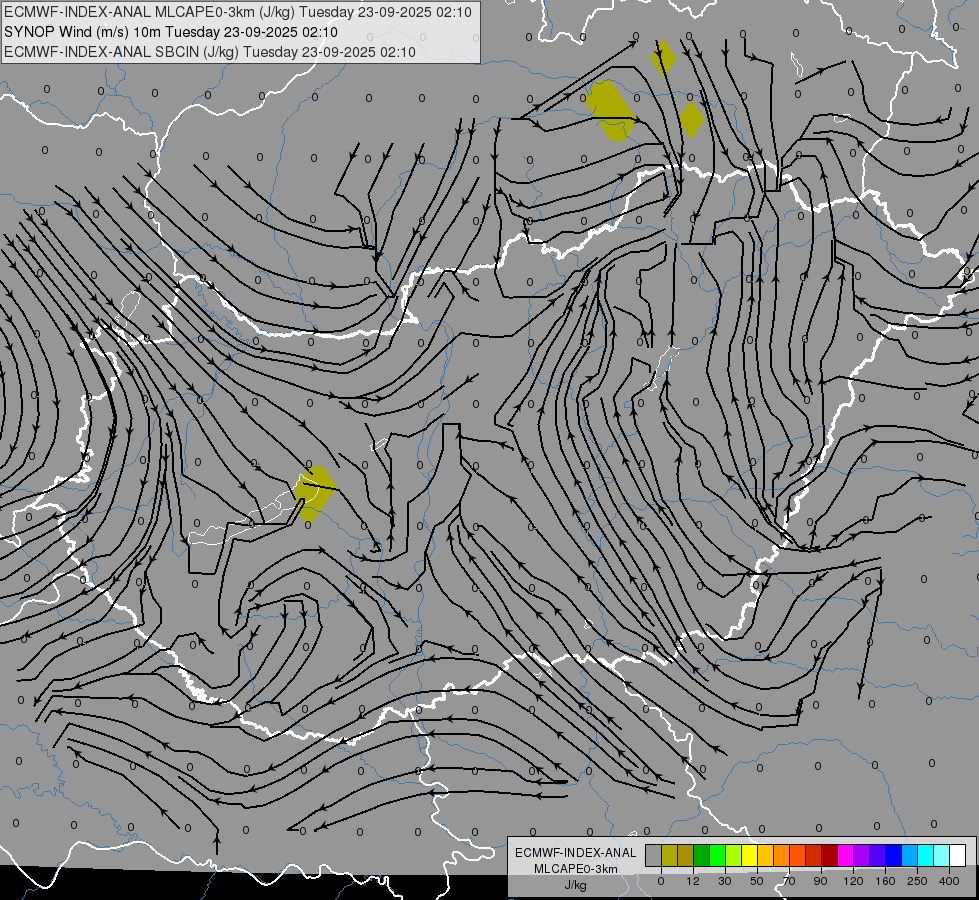Click the olive CAPE polygon beside the lake
This screenshot has height=900, width=979.
click(315, 493)
